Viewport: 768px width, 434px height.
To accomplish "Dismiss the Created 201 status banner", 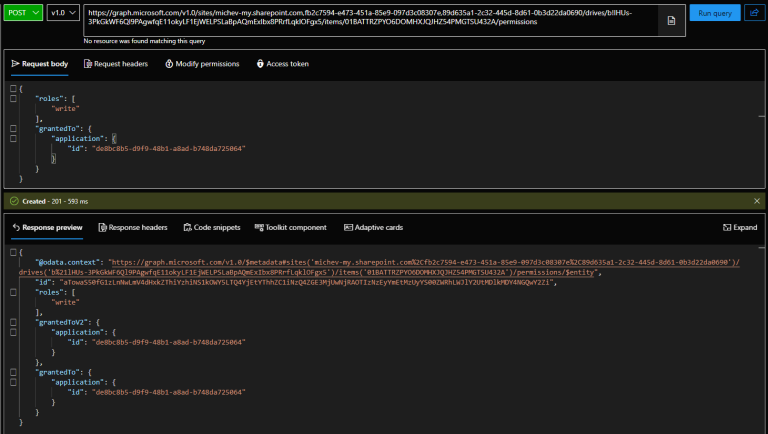I will point(757,201).
